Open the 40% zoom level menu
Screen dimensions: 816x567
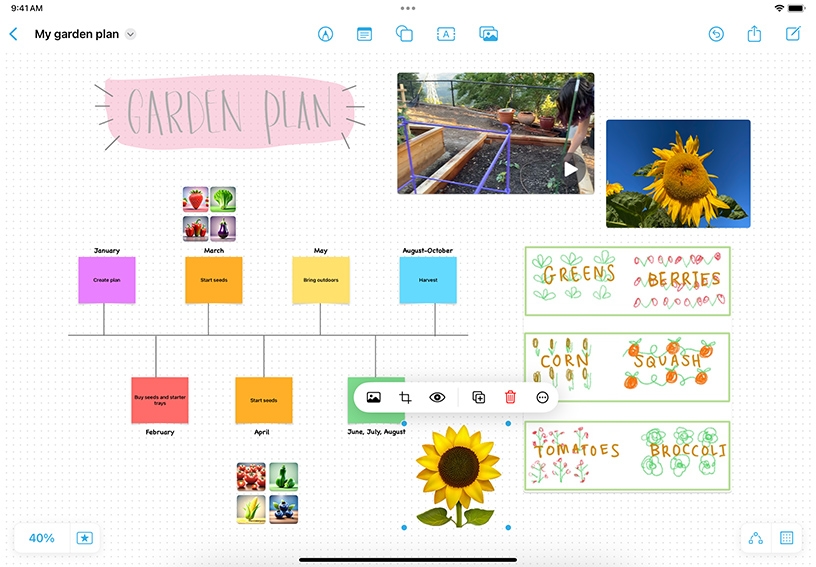pos(42,538)
